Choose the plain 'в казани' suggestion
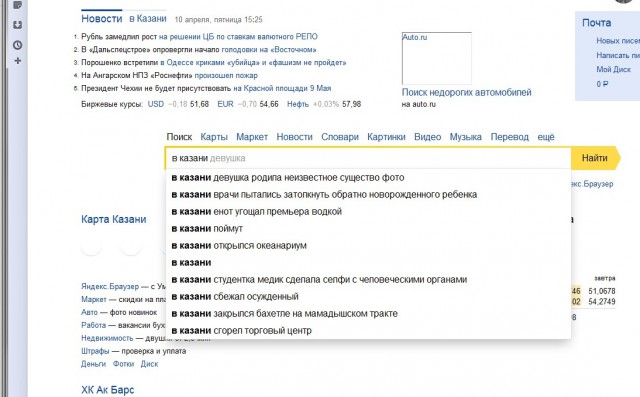Image resolution: width=640 pixels, height=397 pixels. pyautogui.click(x=368, y=263)
